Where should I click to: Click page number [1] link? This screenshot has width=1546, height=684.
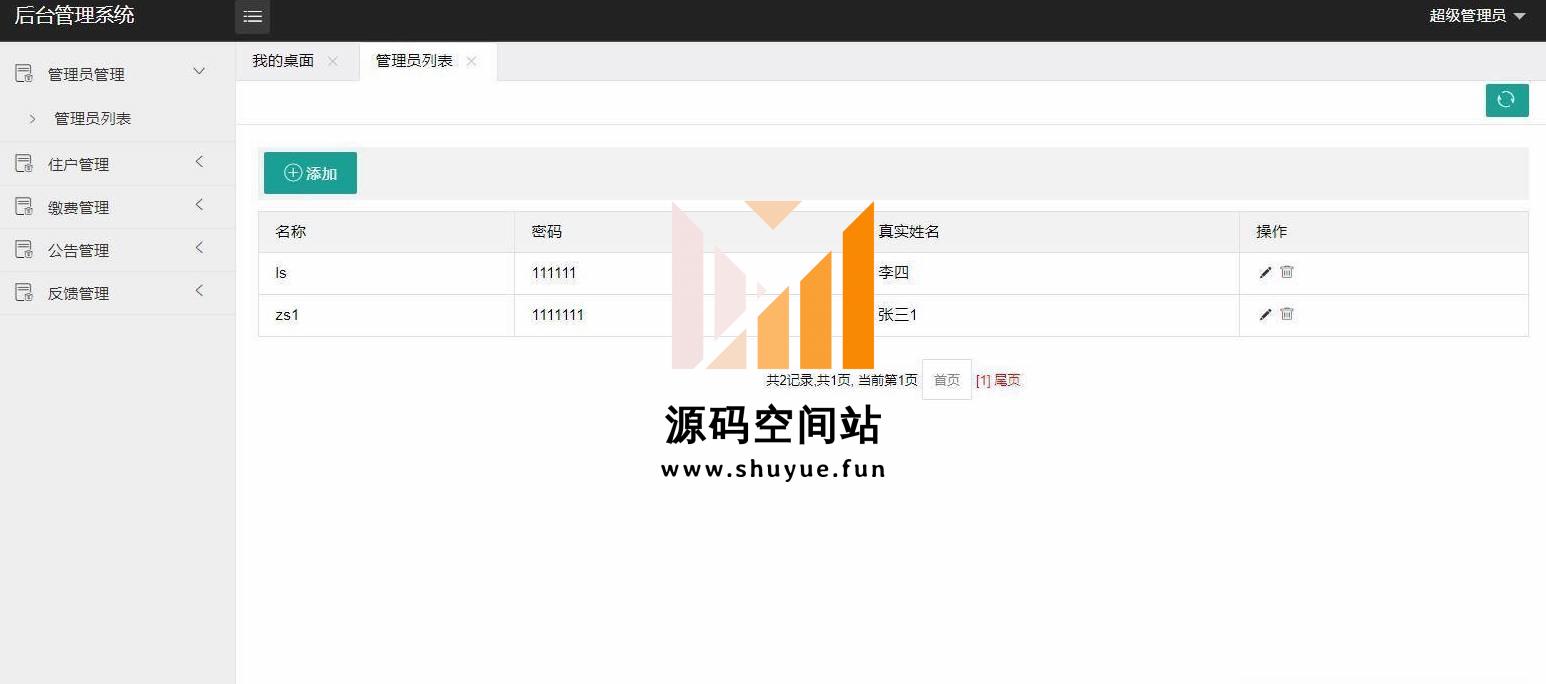point(983,380)
